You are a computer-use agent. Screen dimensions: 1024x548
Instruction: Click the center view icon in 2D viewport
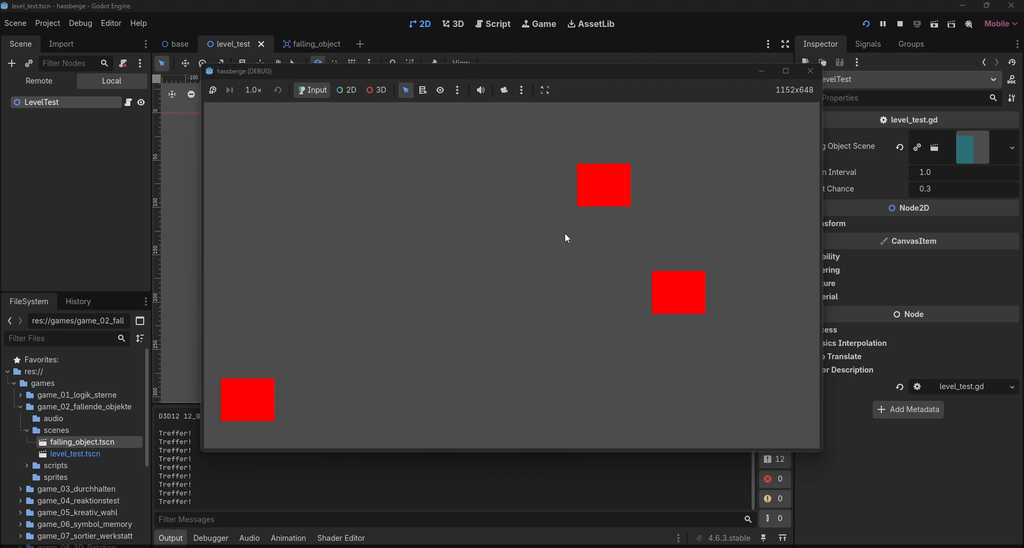pos(172,94)
